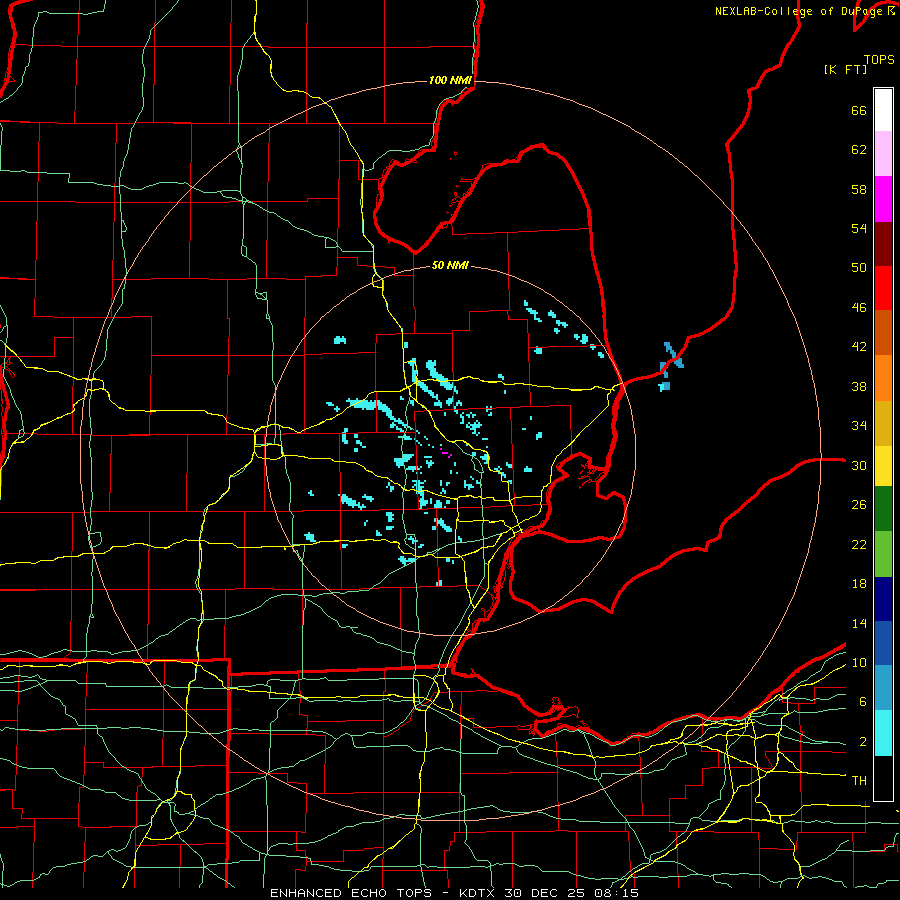Pick the bright red legend swatch
This screenshot has height=900, width=900.
pos(883,288)
